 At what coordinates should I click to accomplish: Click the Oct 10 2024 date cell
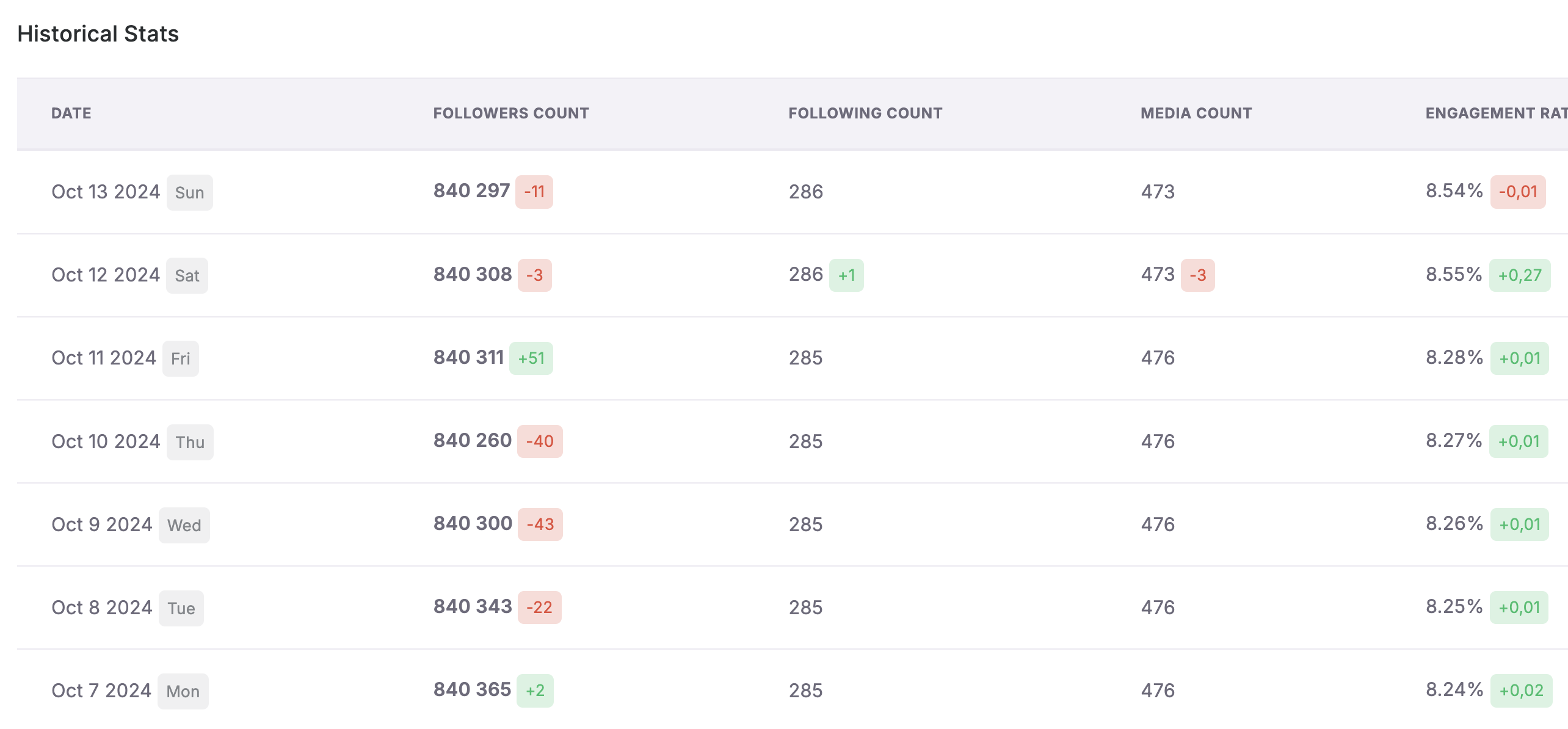coord(106,441)
